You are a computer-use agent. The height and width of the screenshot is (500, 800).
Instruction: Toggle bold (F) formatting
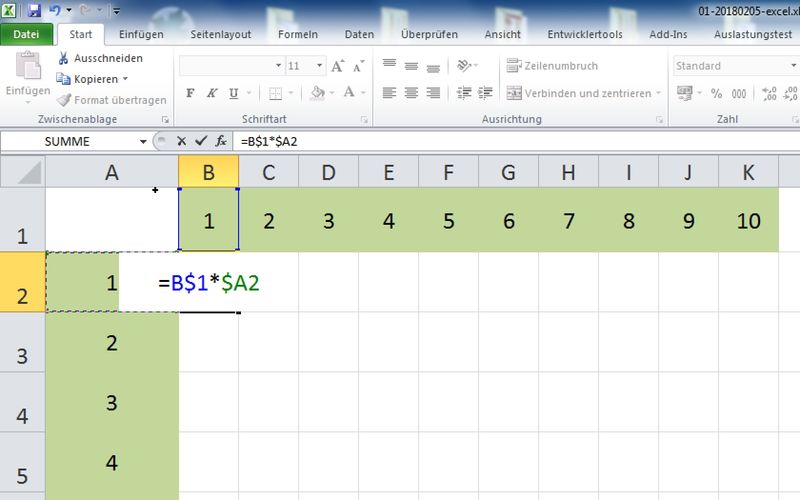(190, 93)
